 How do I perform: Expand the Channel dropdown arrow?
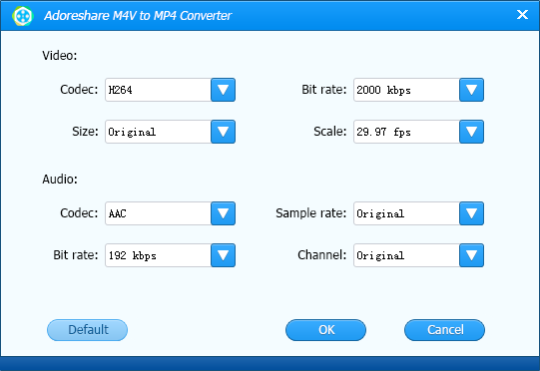pos(471,255)
